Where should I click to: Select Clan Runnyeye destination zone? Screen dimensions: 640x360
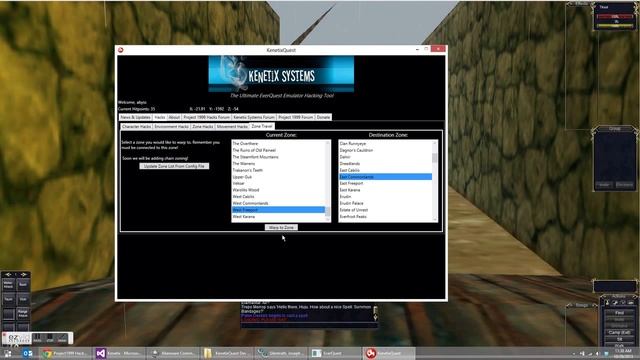pos(385,144)
